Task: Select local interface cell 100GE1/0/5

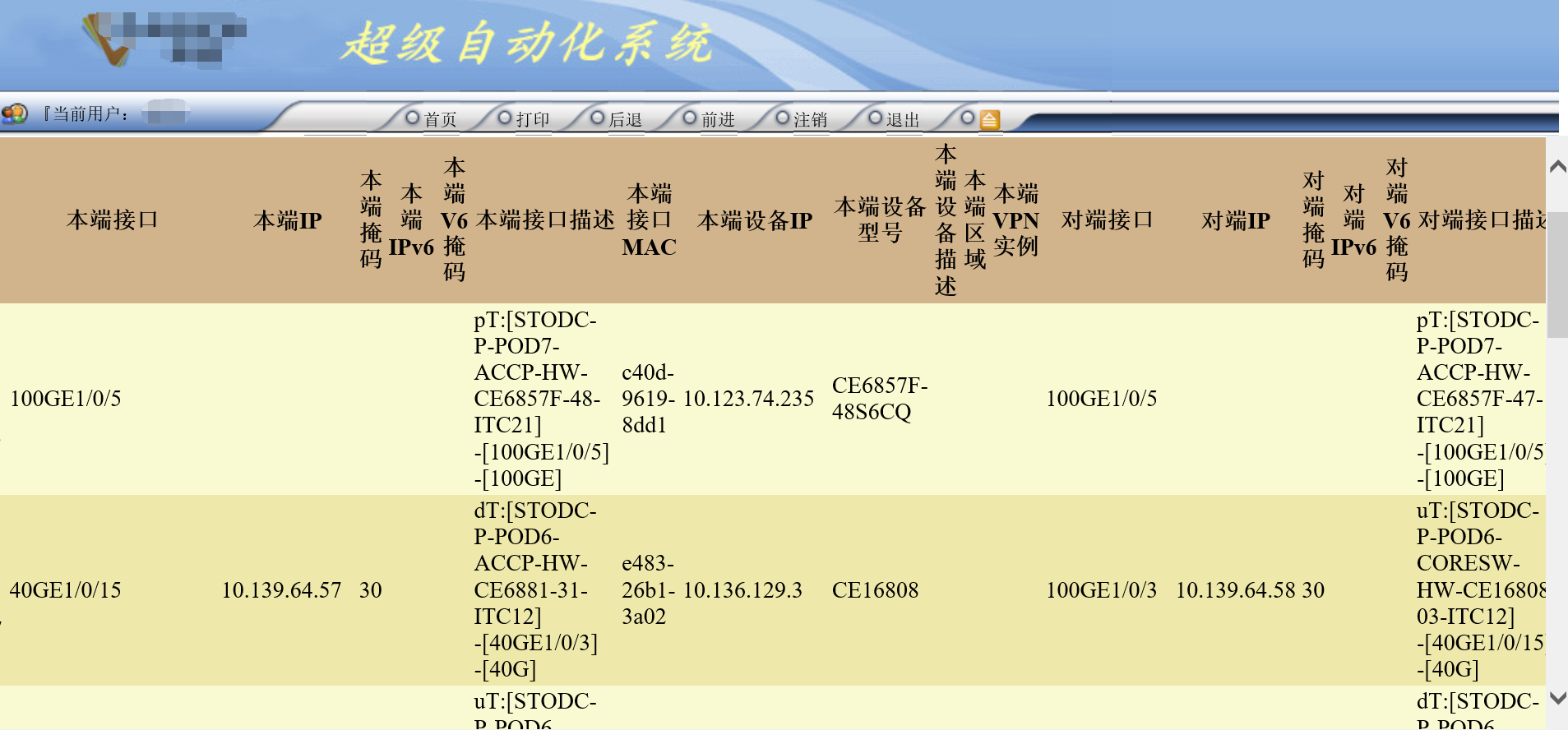Action: (66, 399)
